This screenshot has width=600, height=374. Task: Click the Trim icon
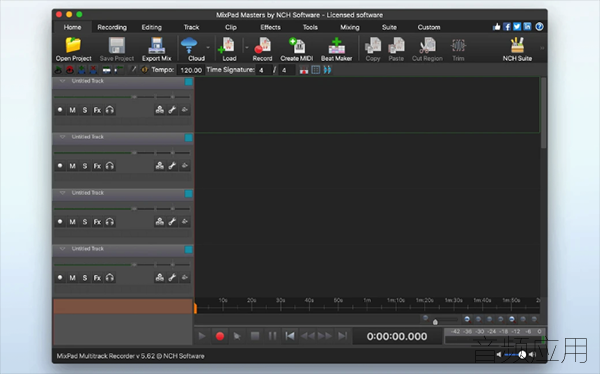point(458,45)
